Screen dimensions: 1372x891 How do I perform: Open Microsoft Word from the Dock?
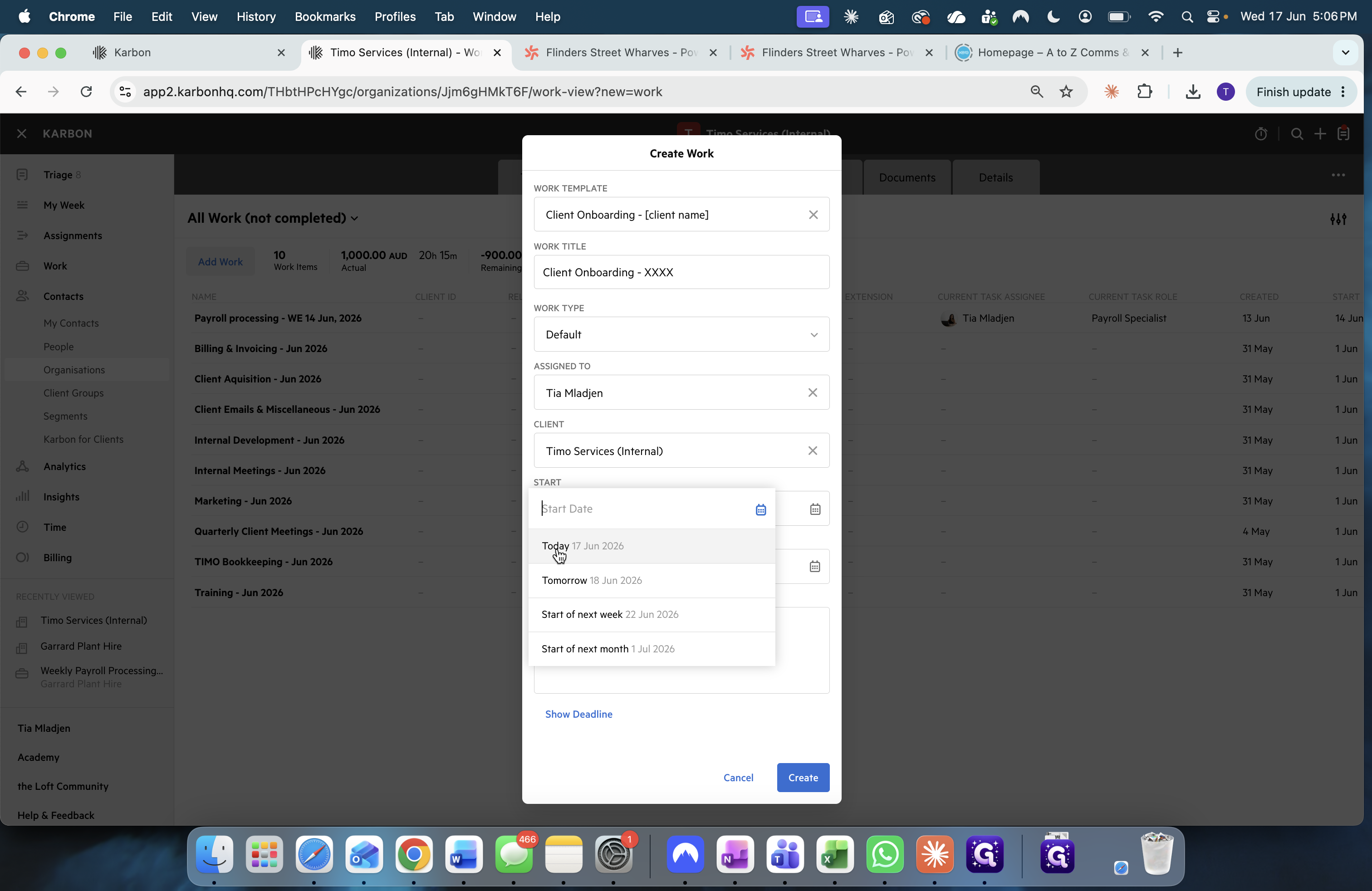464,854
